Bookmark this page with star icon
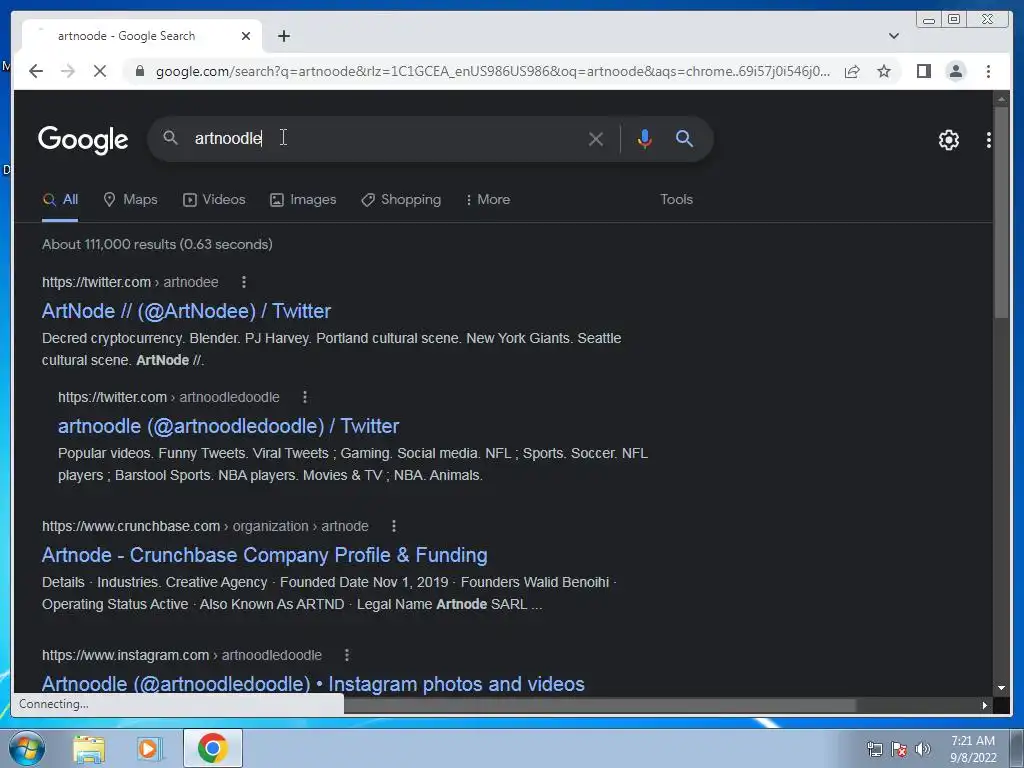The width and height of the screenshot is (1024, 768). pos(884,71)
